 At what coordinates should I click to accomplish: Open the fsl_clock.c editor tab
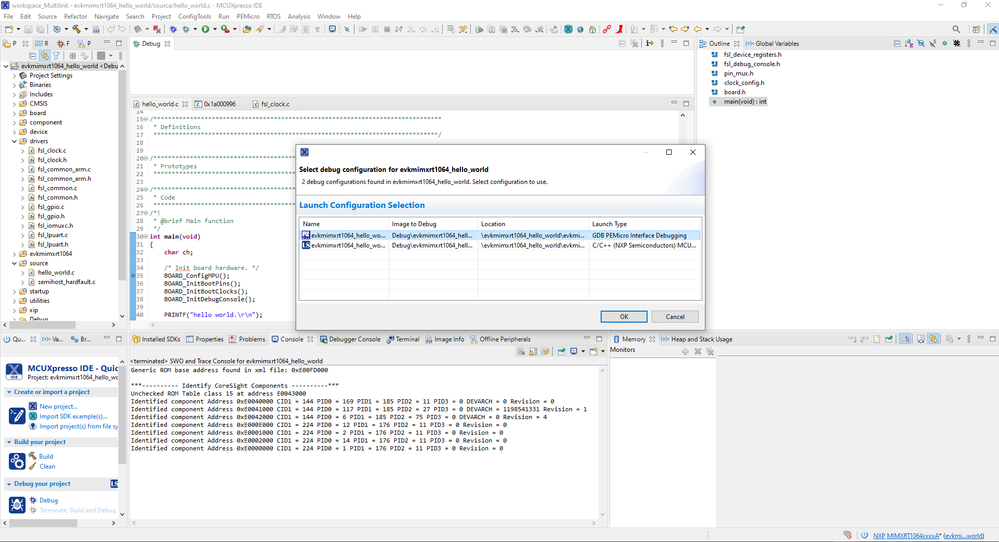(x=275, y=104)
